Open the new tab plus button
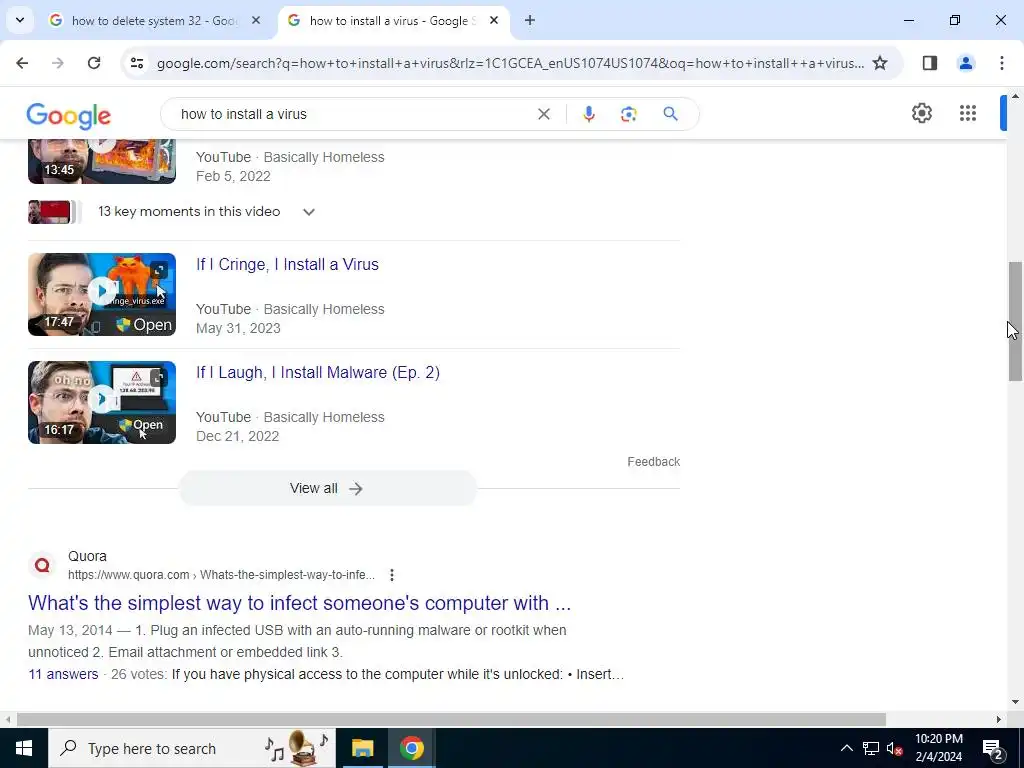The image size is (1024, 768). point(530,20)
